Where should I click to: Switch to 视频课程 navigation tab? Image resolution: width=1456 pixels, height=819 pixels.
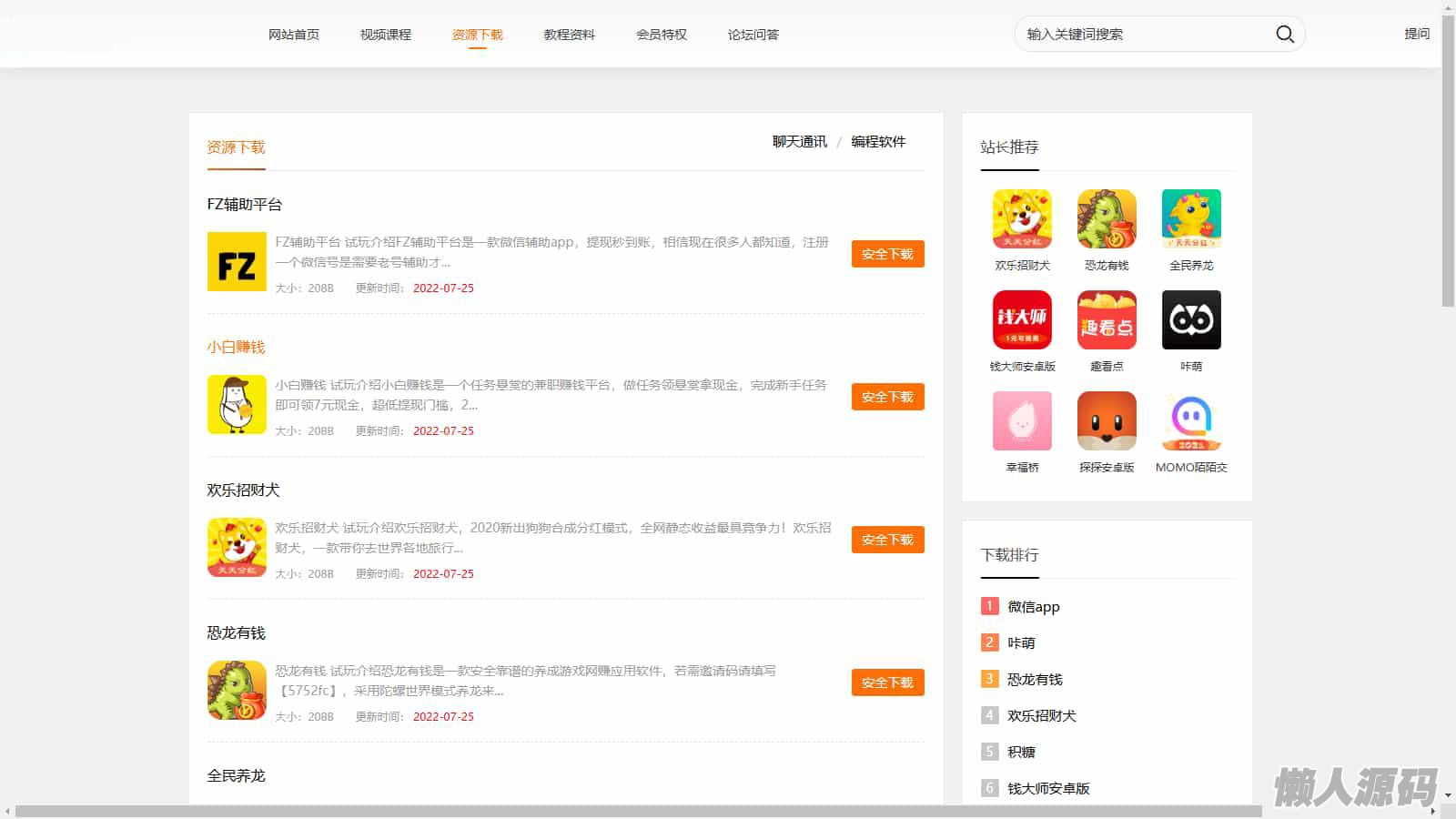pyautogui.click(x=385, y=35)
